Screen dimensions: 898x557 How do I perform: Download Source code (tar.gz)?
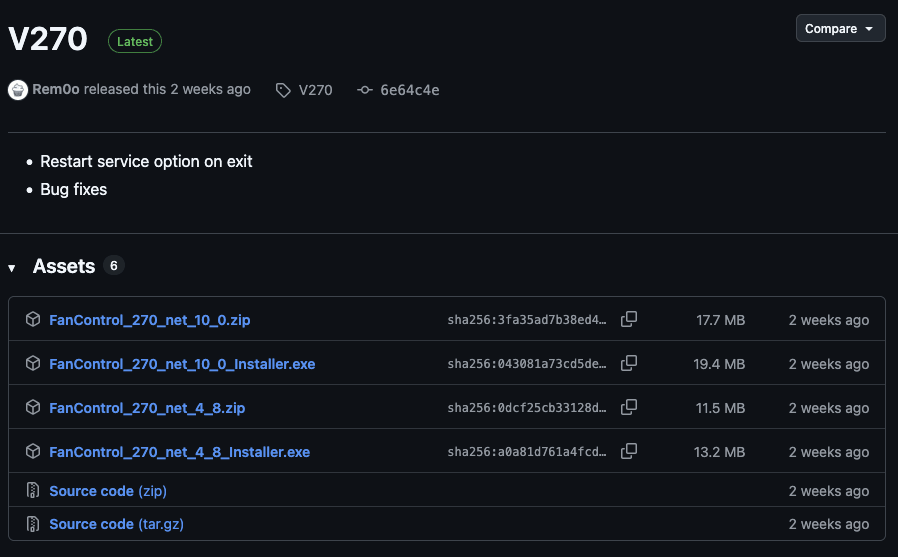coord(116,524)
